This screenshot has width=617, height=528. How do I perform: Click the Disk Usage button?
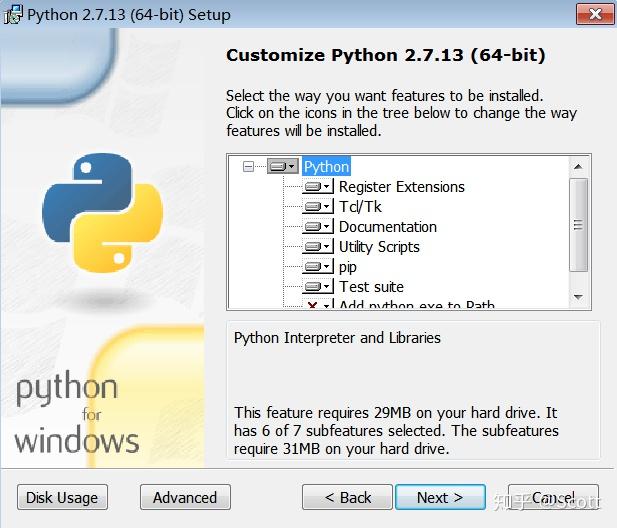[x=62, y=497]
